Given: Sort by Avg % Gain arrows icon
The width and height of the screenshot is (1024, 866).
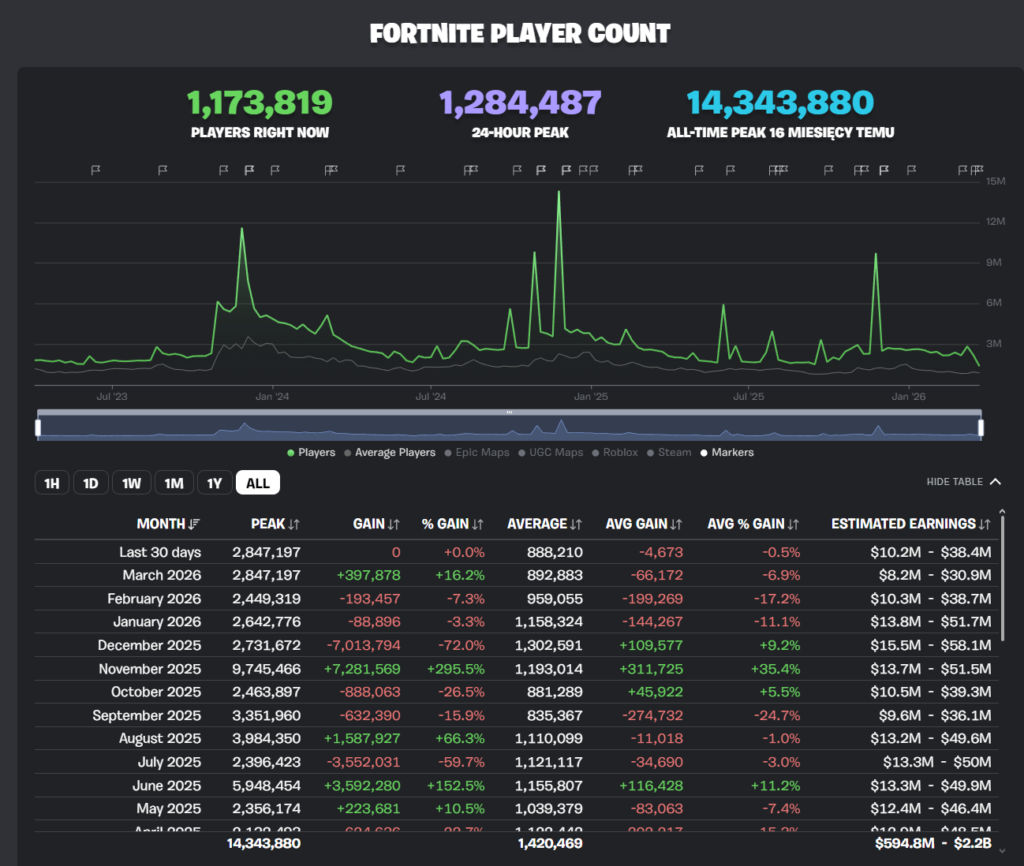Looking at the screenshot, I should (x=793, y=524).
